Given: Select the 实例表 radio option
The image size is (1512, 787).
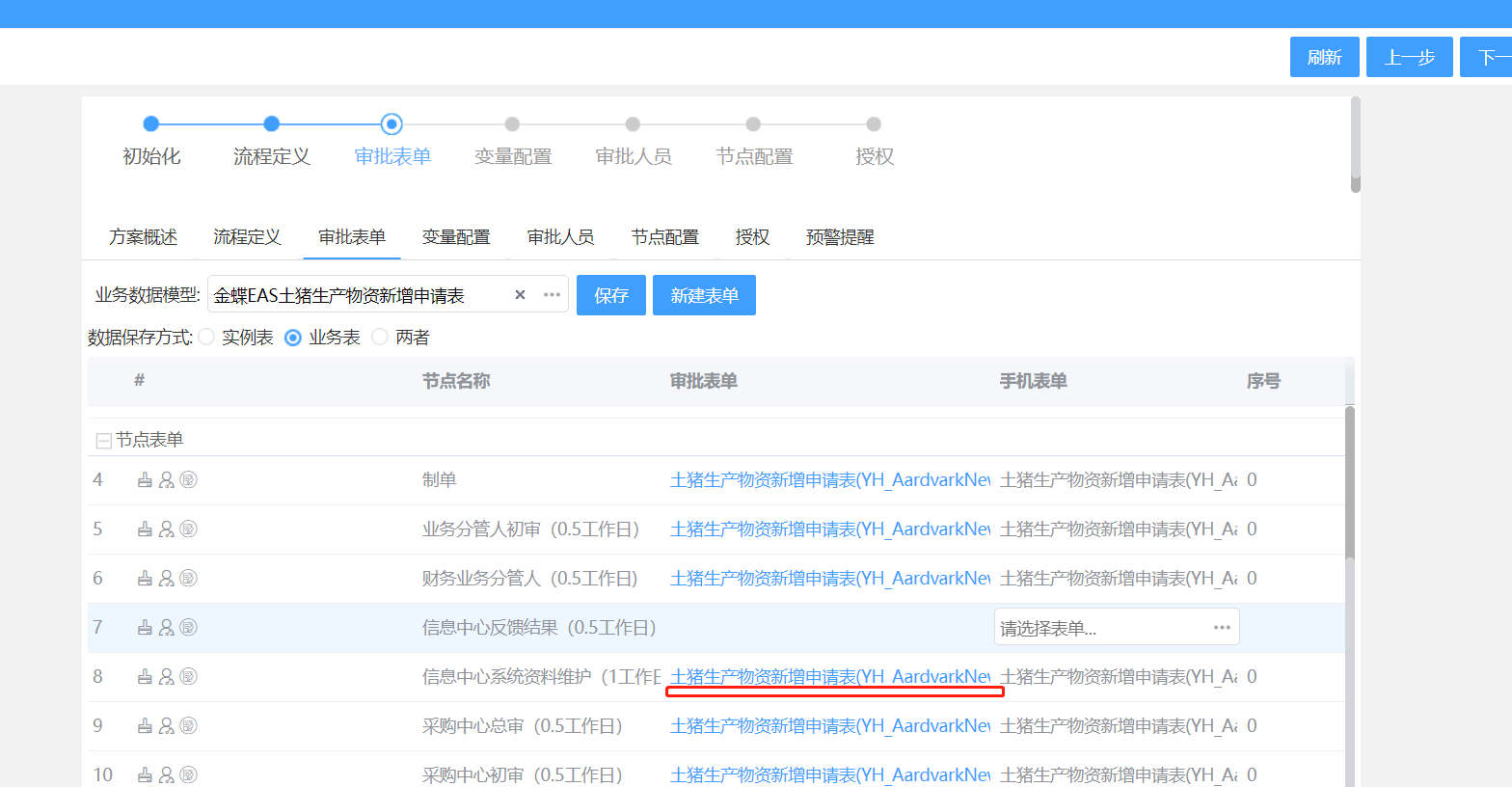Looking at the screenshot, I should (x=207, y=338).
